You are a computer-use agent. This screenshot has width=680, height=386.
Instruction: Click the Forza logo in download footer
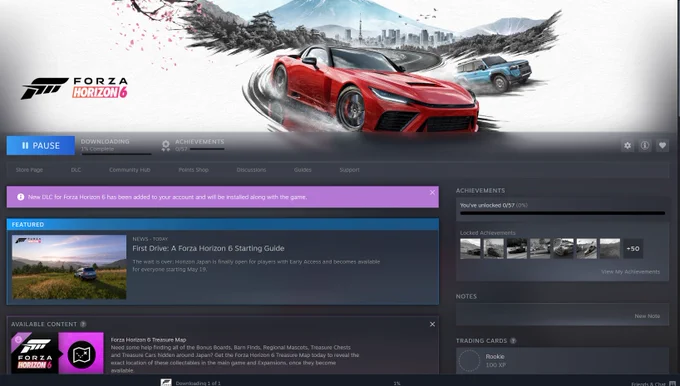click(x=166, y=383)
